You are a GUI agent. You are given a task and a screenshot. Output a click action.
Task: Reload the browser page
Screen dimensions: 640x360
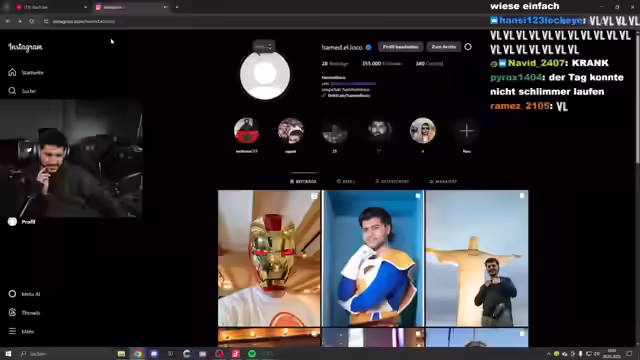point(31,21)
